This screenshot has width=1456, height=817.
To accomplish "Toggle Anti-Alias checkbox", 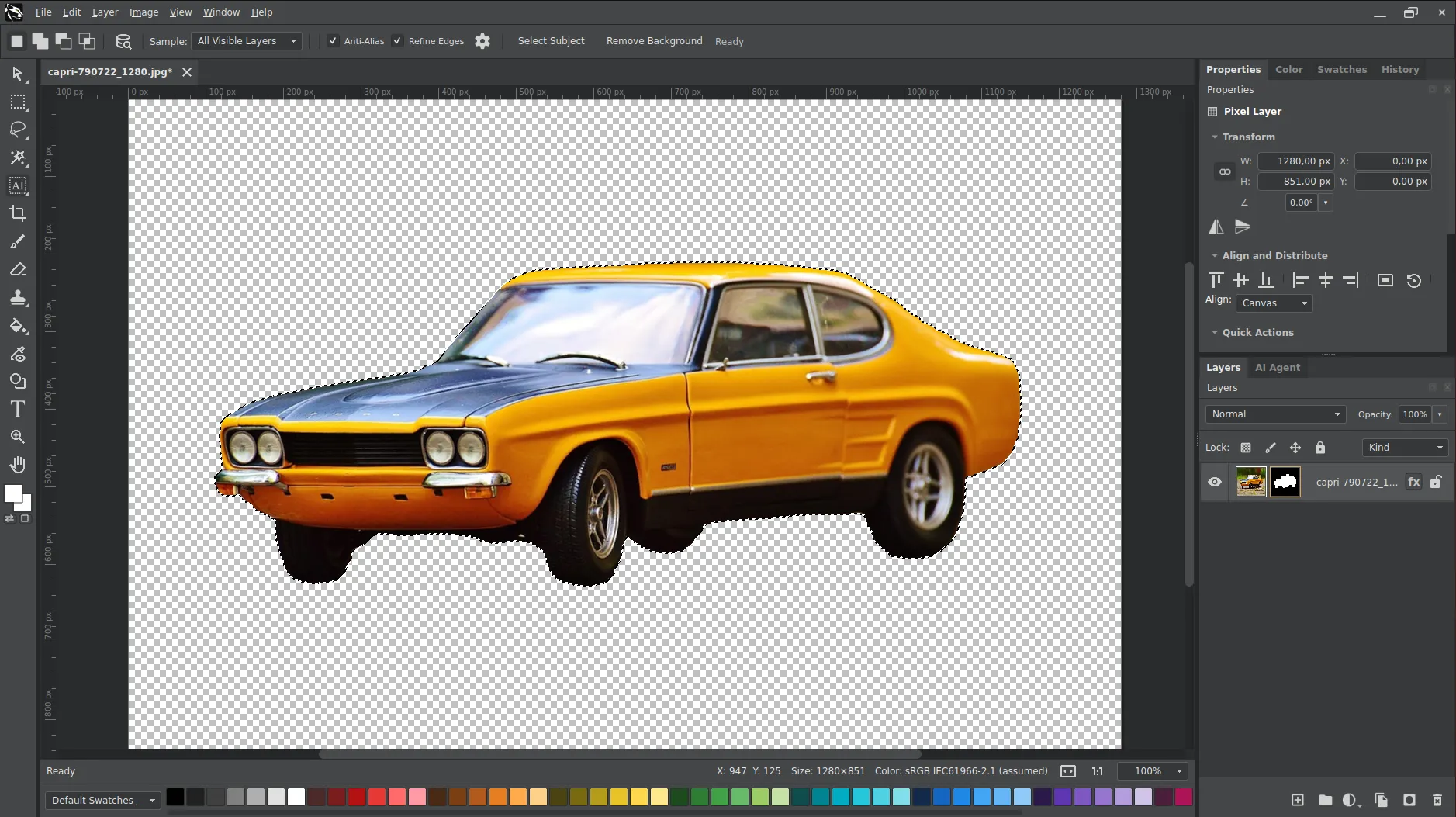I will coord(333,41).
